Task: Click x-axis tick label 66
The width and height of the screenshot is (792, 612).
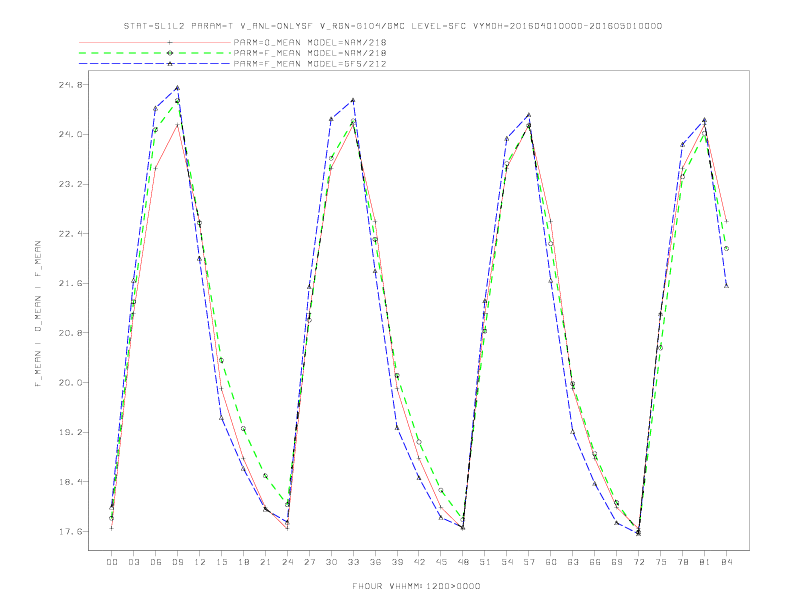Action: coord(595,562)
